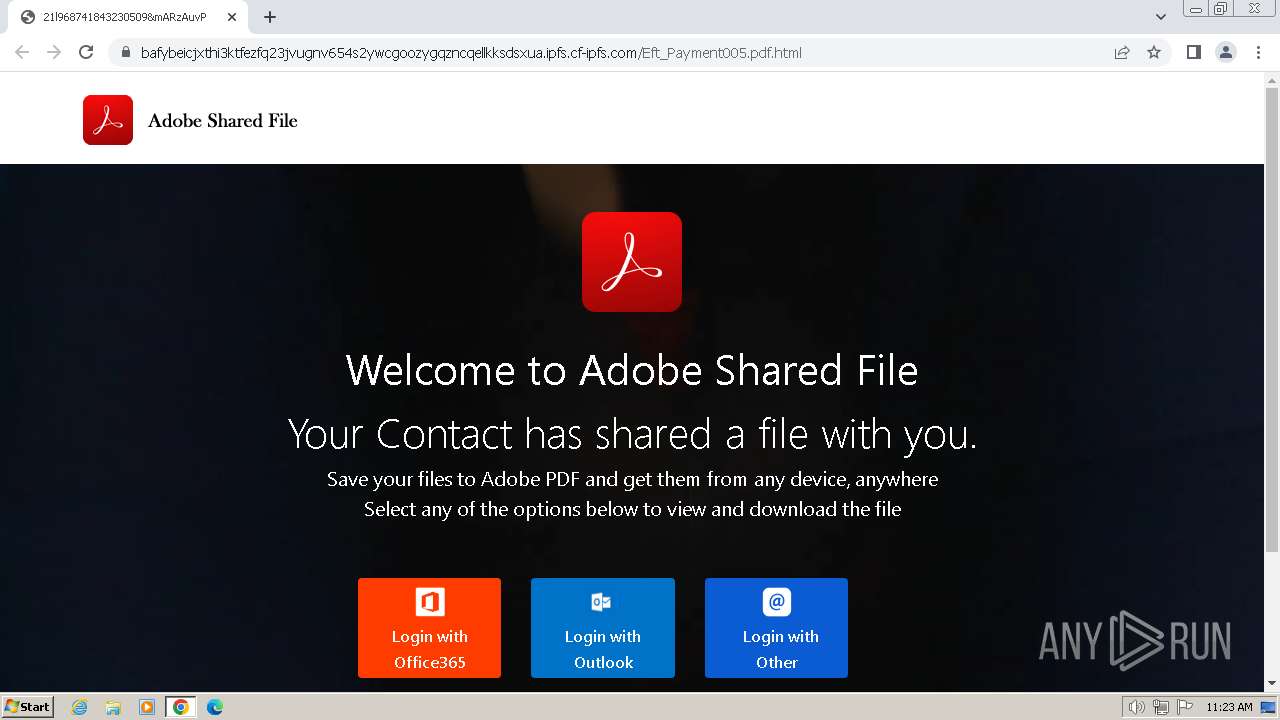Open a new tab with plus button
Image resolution: width=1280 pixels, height=720 pixels.
(270, 17)
